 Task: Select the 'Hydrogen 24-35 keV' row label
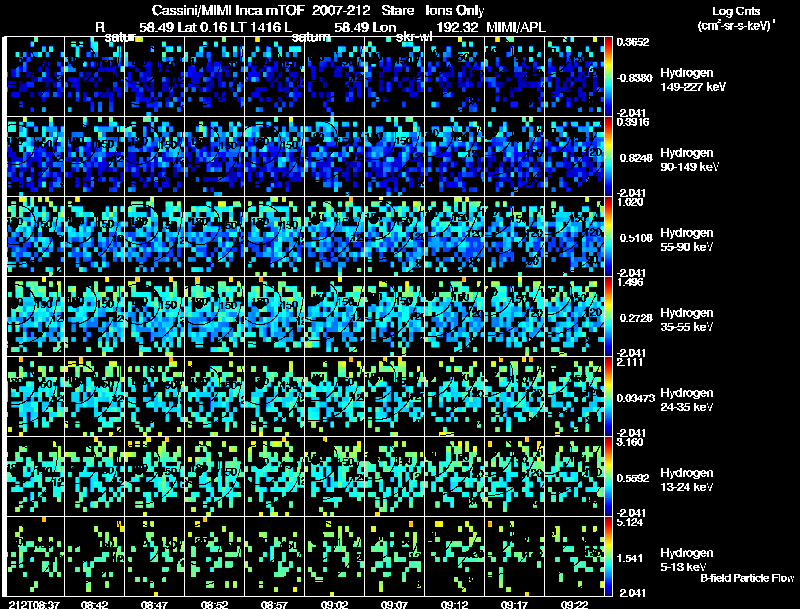tap(687, 400)
